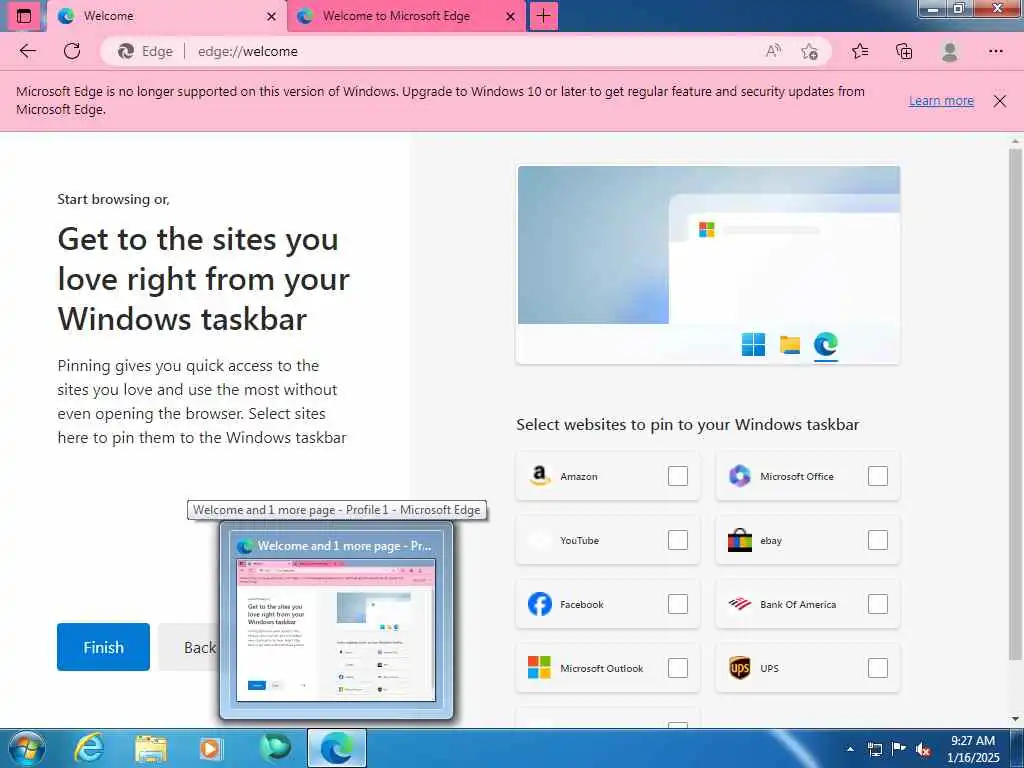Image resolution: width=1024 pixels, height=768 pixels.
Task: Check the Microsoft Office checkbox
Action: (x=878, y=476)
